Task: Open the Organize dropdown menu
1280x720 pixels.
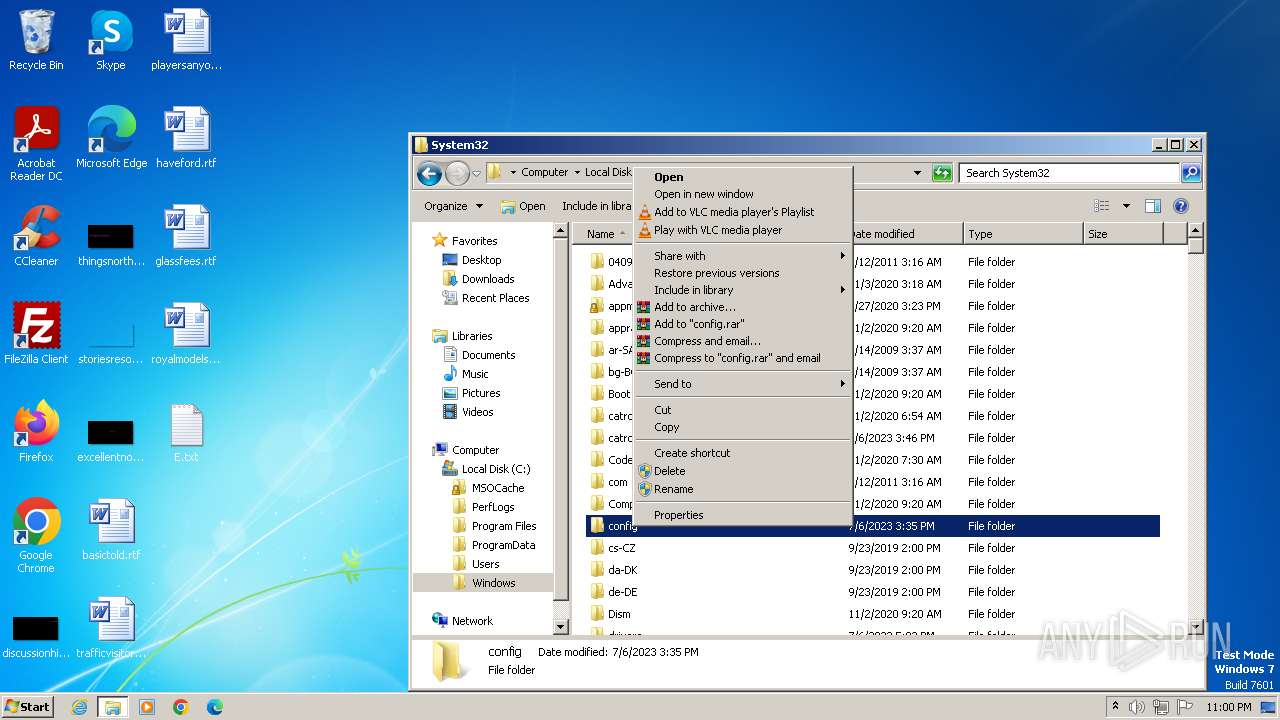Action: [453, 206]
